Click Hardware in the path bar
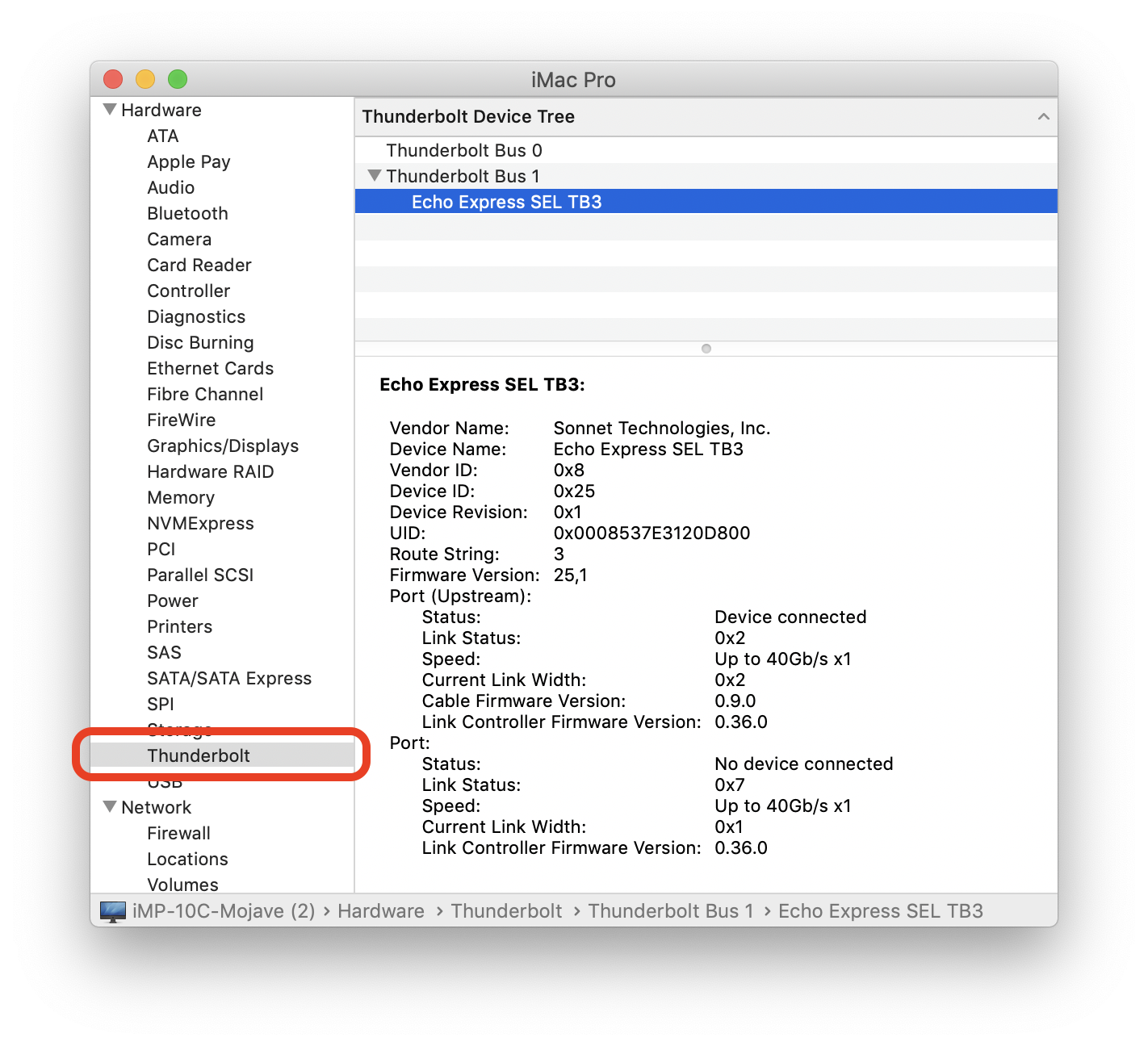This screenshot has width=1148, height=1046. pos(381,911)
